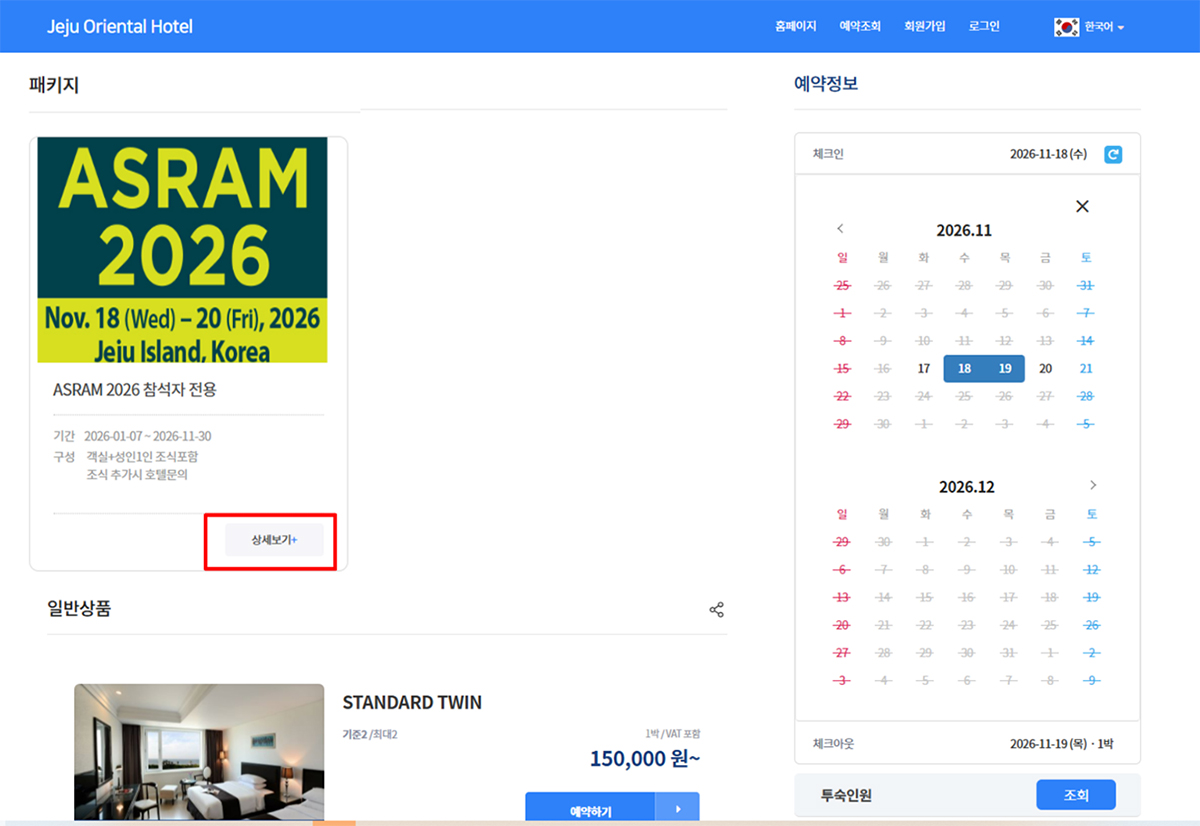Click the share icon next to 일반상품
Screen dimensions: 1200x826
716,610
